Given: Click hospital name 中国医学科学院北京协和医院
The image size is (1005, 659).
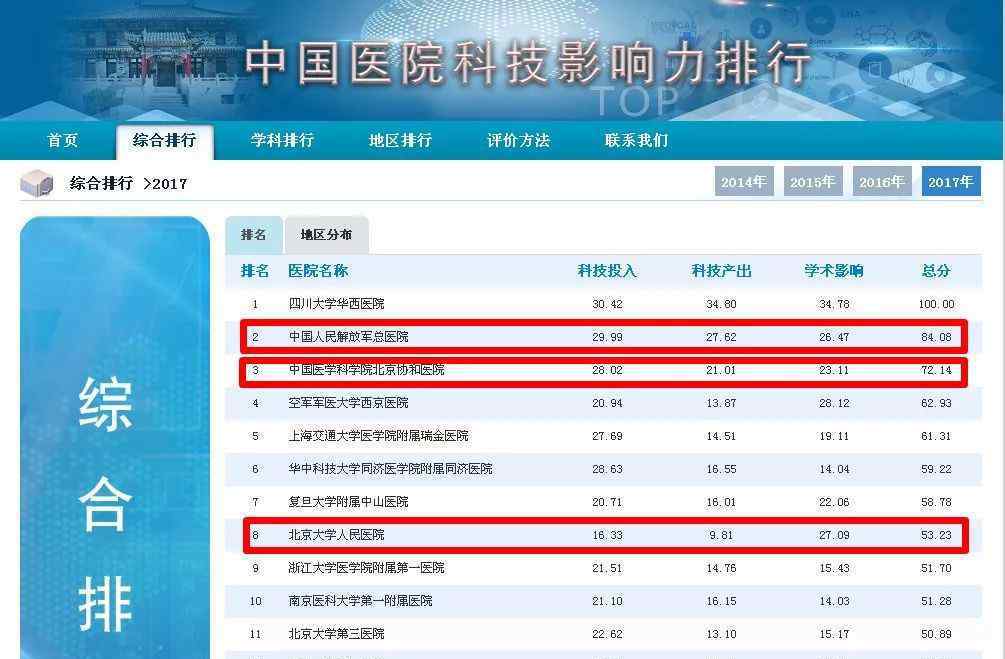Looking at the screenshot, I should (367, 370).
